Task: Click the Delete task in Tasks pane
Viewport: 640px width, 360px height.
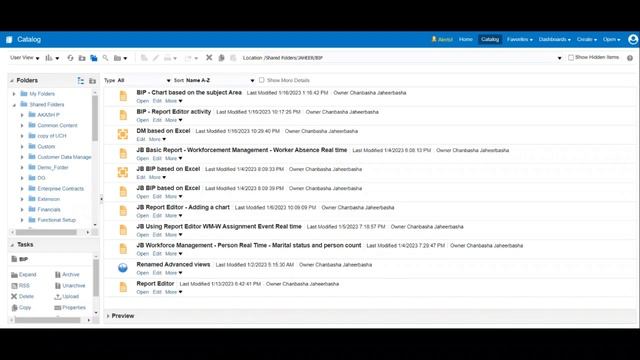Action: [22, 296]
